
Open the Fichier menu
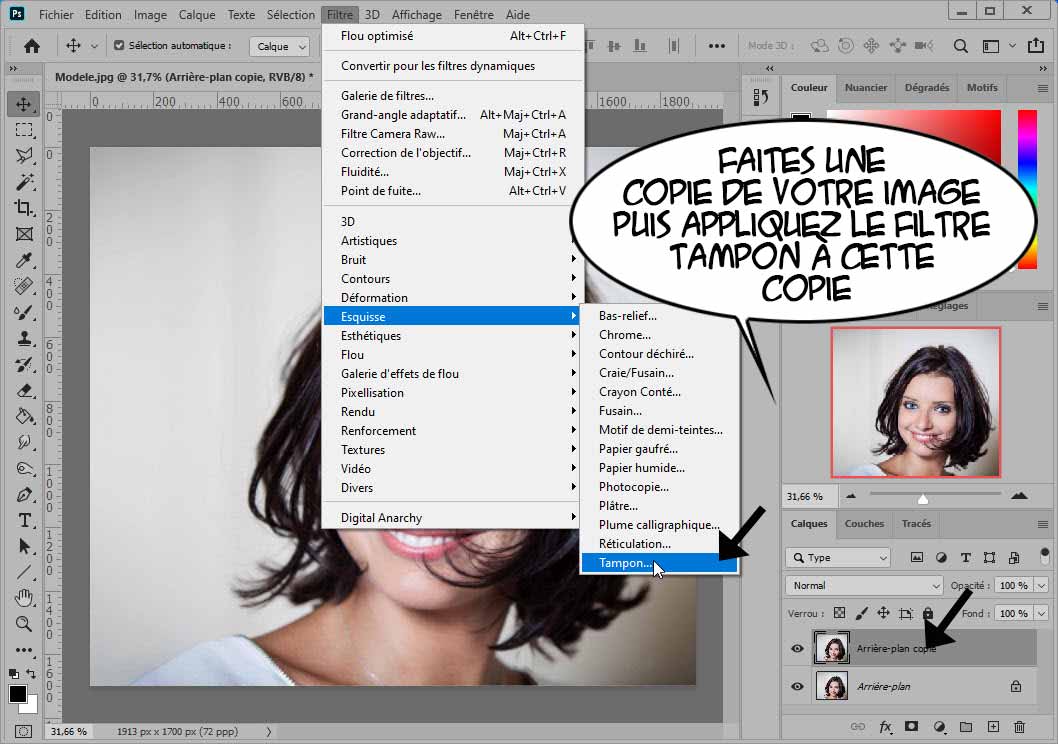pyautogui.click(x=56, y=14)
